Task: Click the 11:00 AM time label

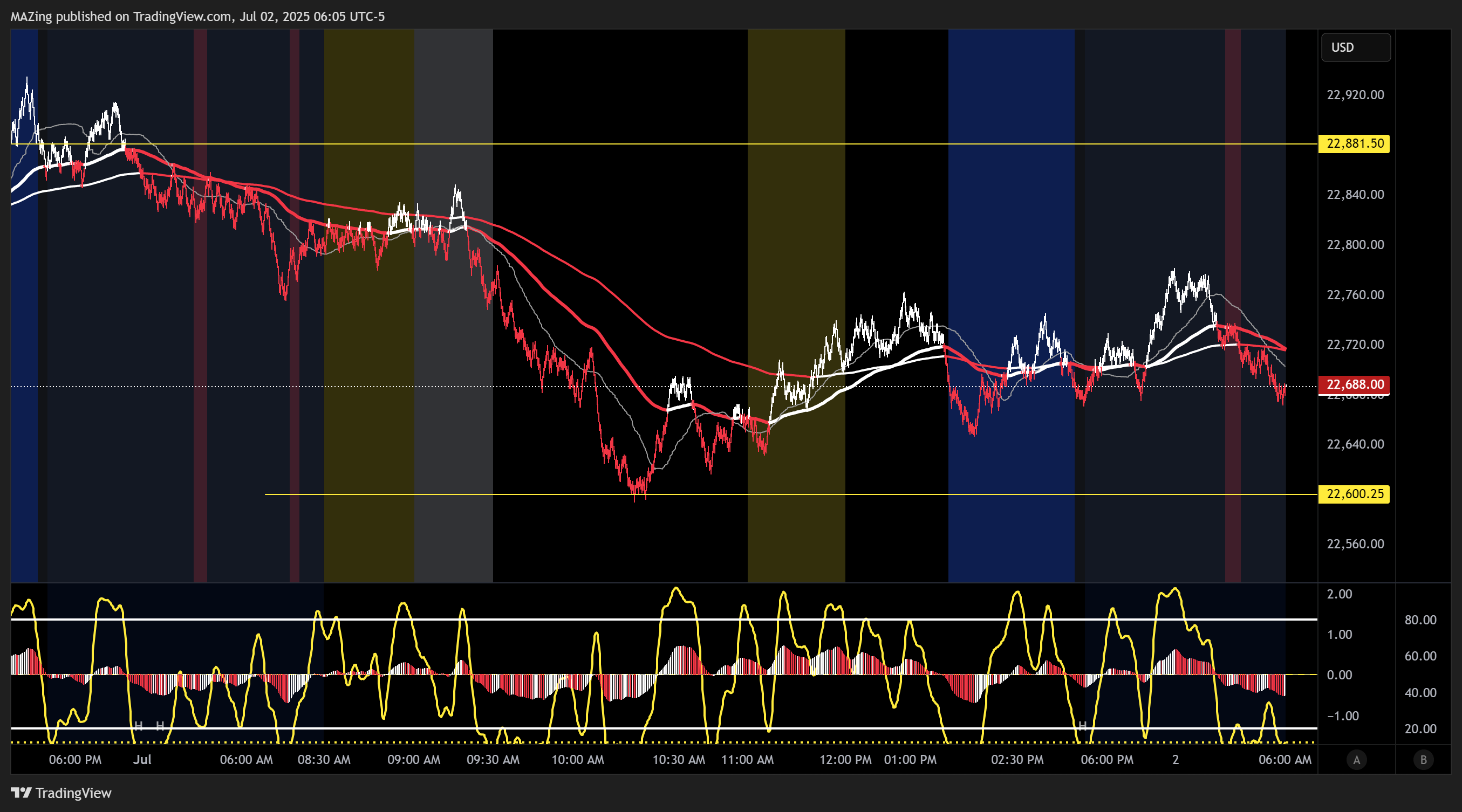Action: pyautogui.click(x=747, y=760)
